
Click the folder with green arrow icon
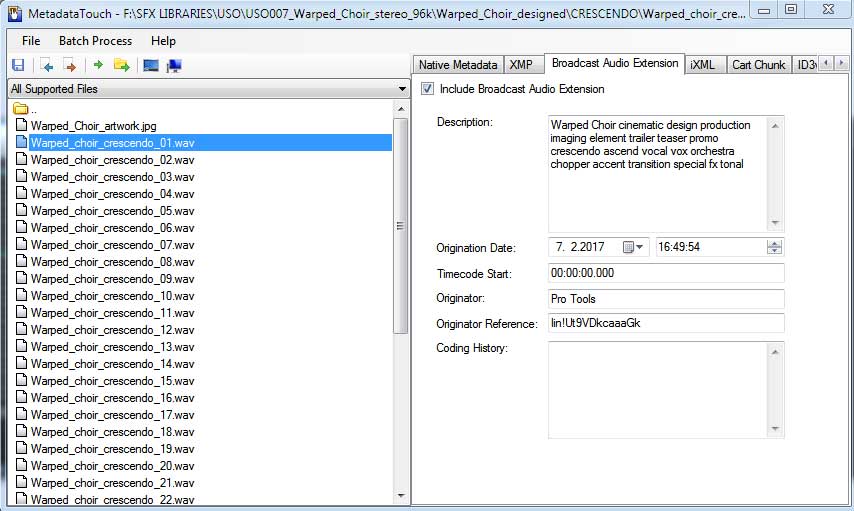coord(121,66)
